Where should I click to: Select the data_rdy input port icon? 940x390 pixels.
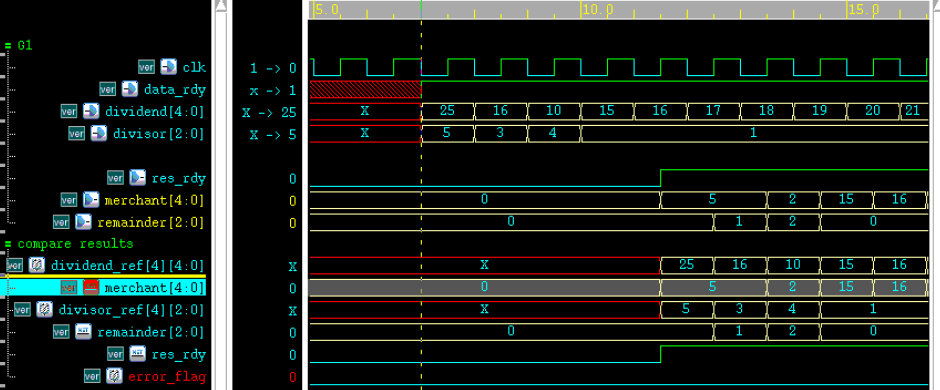129,89
